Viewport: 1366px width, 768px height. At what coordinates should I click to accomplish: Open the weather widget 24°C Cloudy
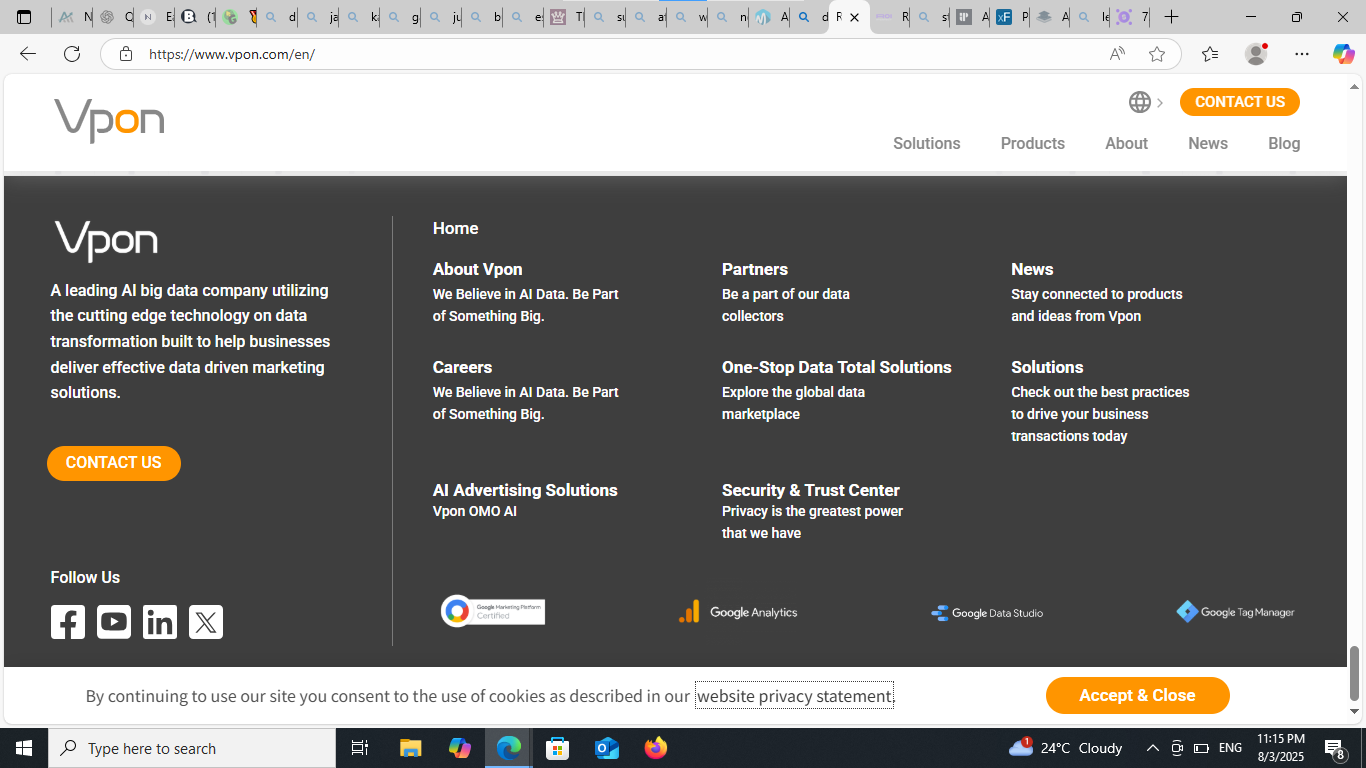tap(1066, 748)
